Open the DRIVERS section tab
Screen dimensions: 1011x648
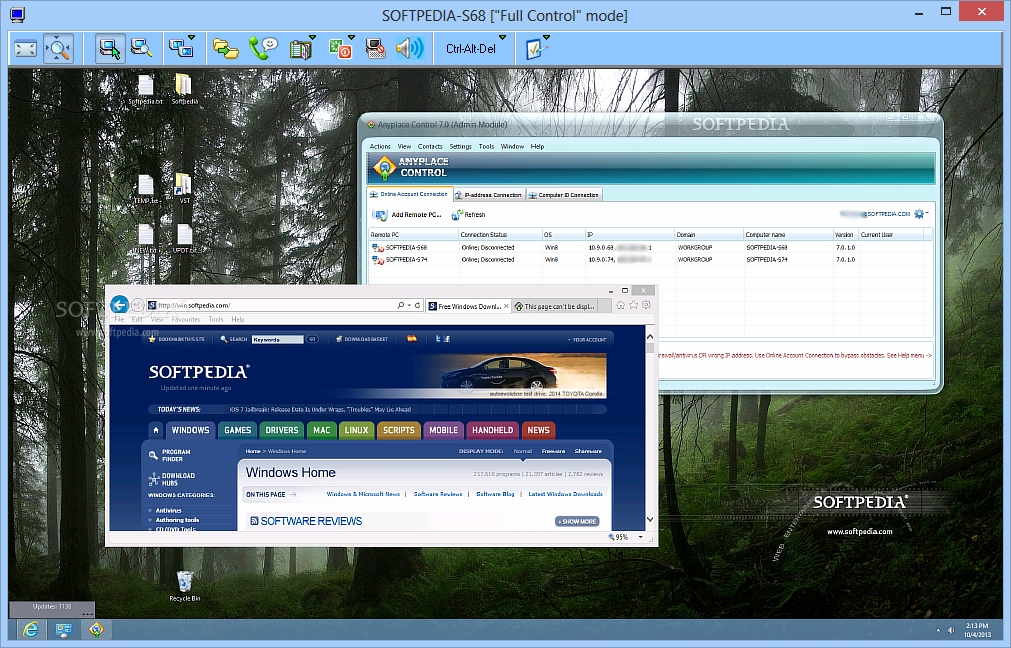282,430
